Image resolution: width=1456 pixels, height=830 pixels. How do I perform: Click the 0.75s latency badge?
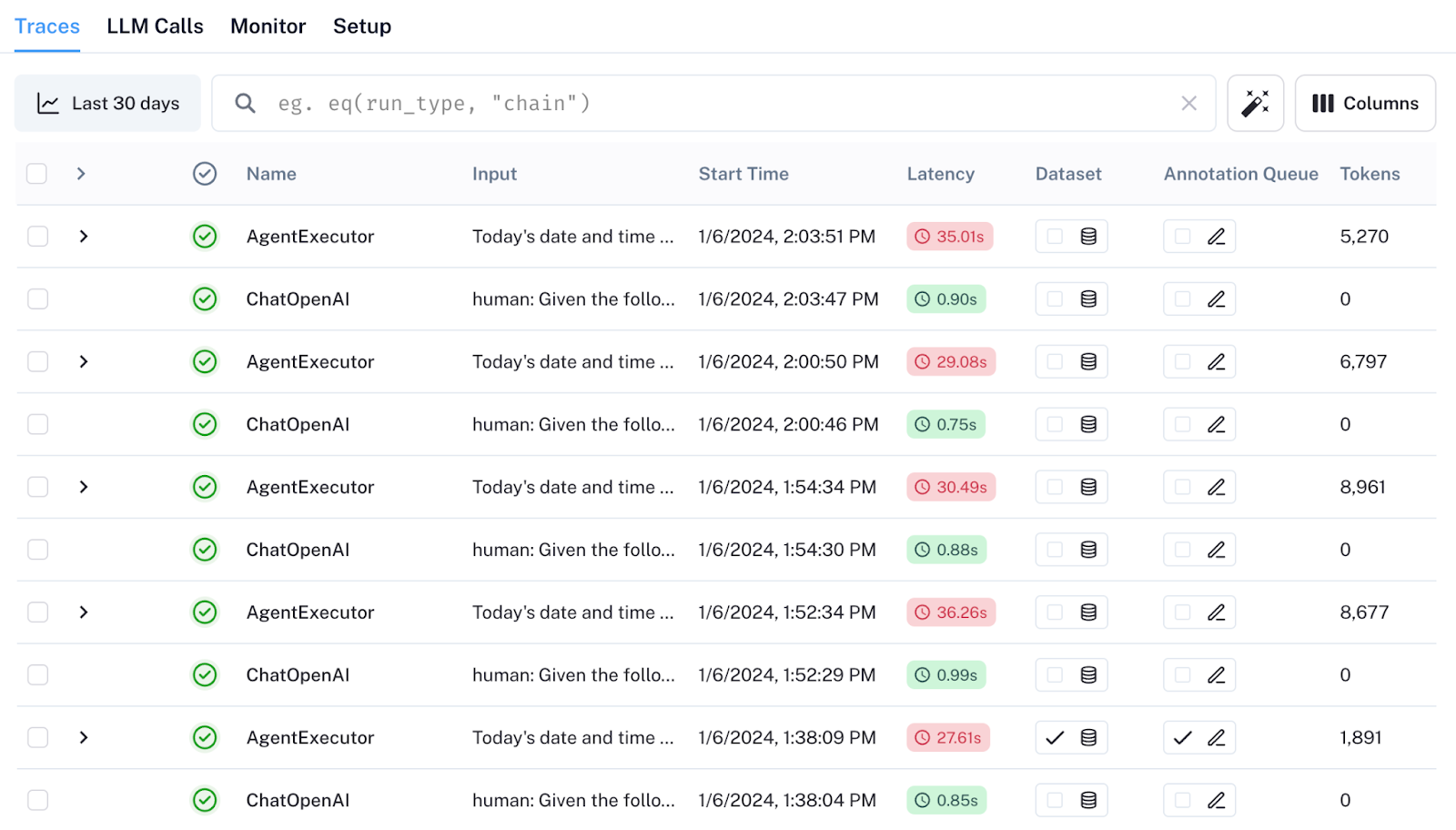(945, 424)
